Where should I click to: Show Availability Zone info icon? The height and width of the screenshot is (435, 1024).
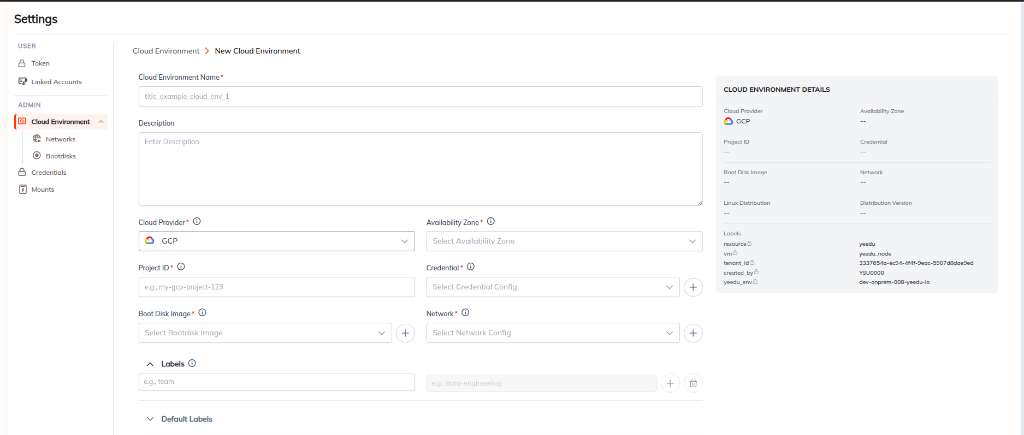[491, 221]
